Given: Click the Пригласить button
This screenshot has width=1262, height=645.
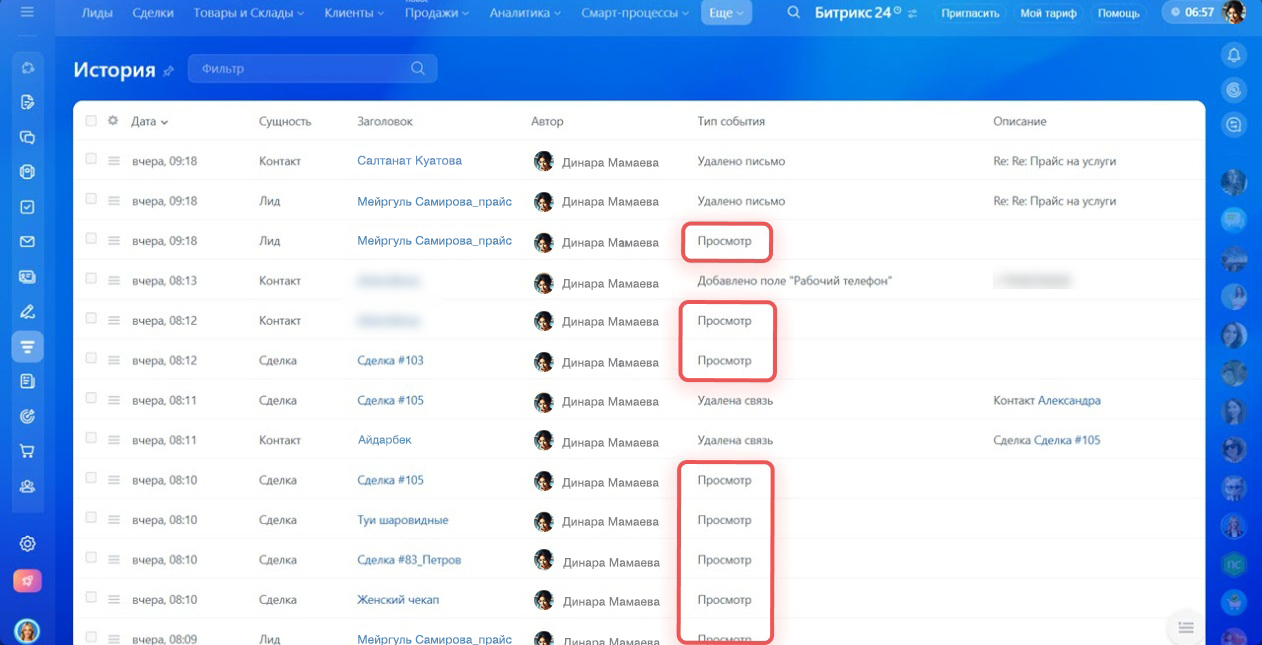Looking at the screenshot, I should coord(970,13).
